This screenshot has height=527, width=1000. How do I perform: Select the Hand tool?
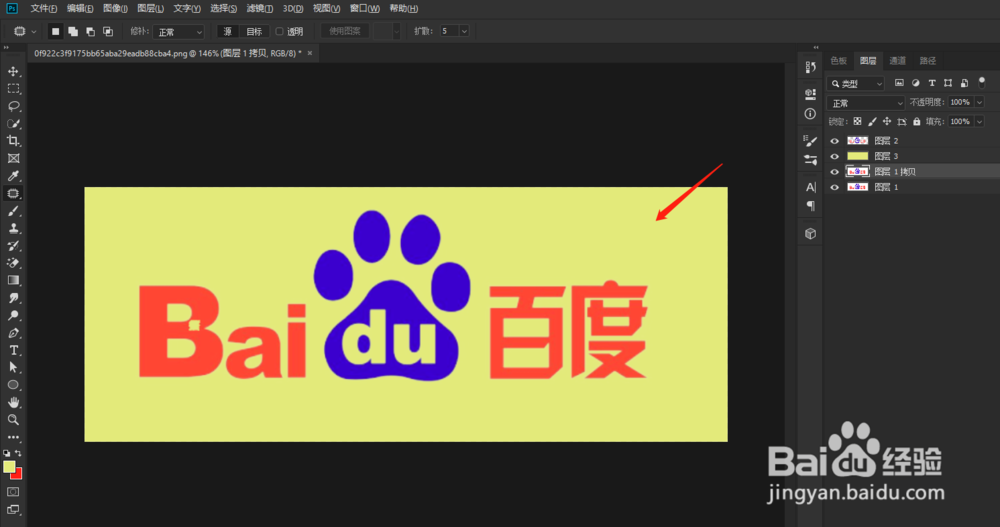(x=13, y=403)
